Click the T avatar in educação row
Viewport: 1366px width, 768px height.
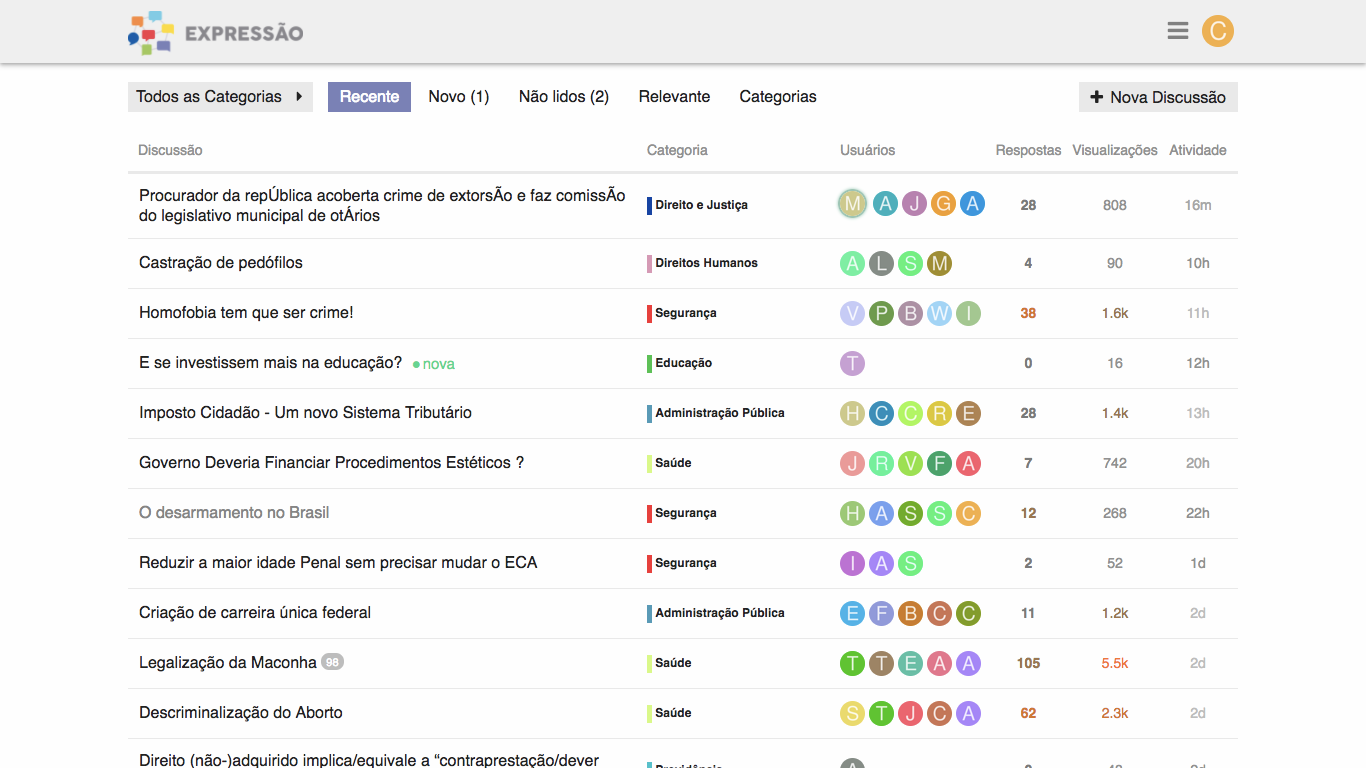point(852,363)
